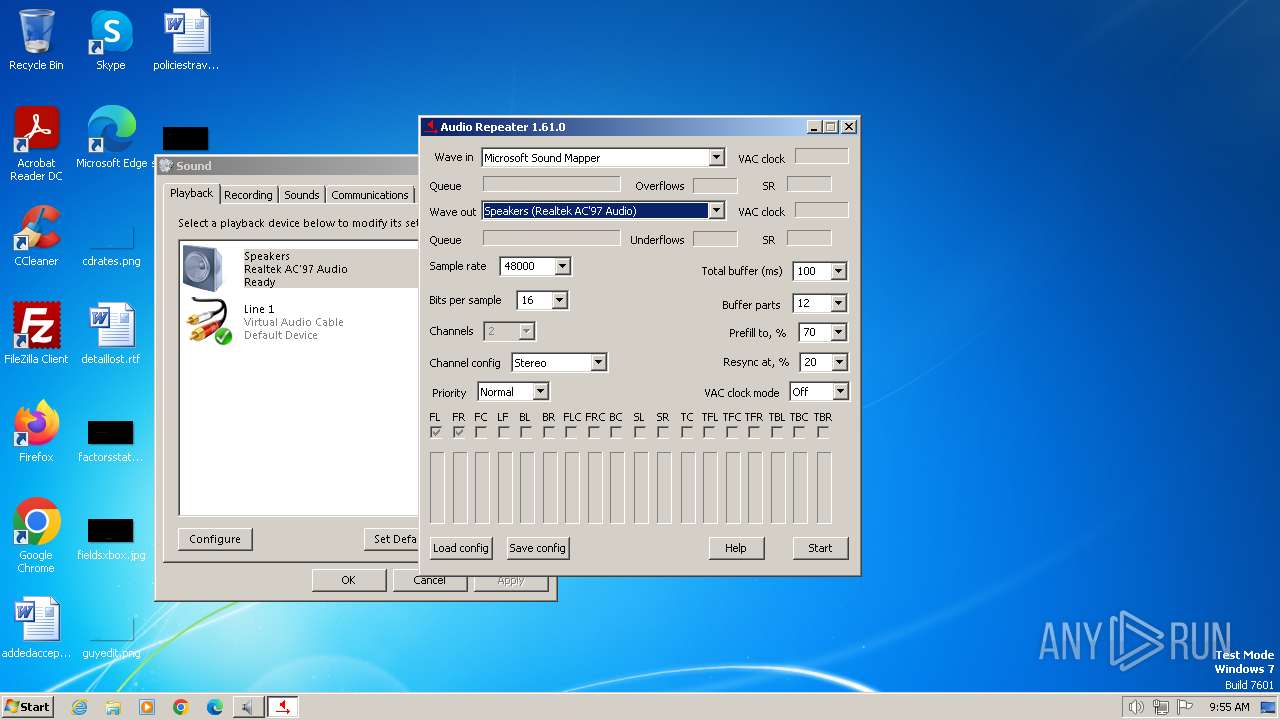
Task: Click the volume speaker tray icon
Action: (1136, 707)
